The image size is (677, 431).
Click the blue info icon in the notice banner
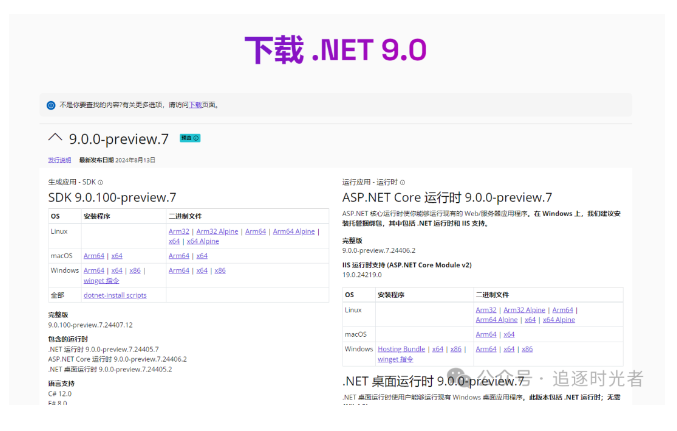[x=51, y=105]
